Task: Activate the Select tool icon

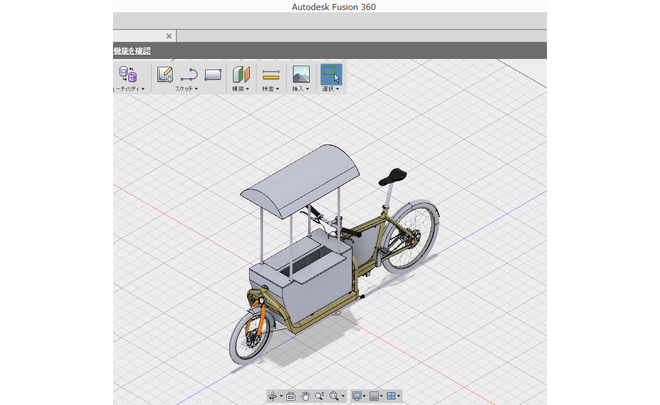Action: pos(330,74)
